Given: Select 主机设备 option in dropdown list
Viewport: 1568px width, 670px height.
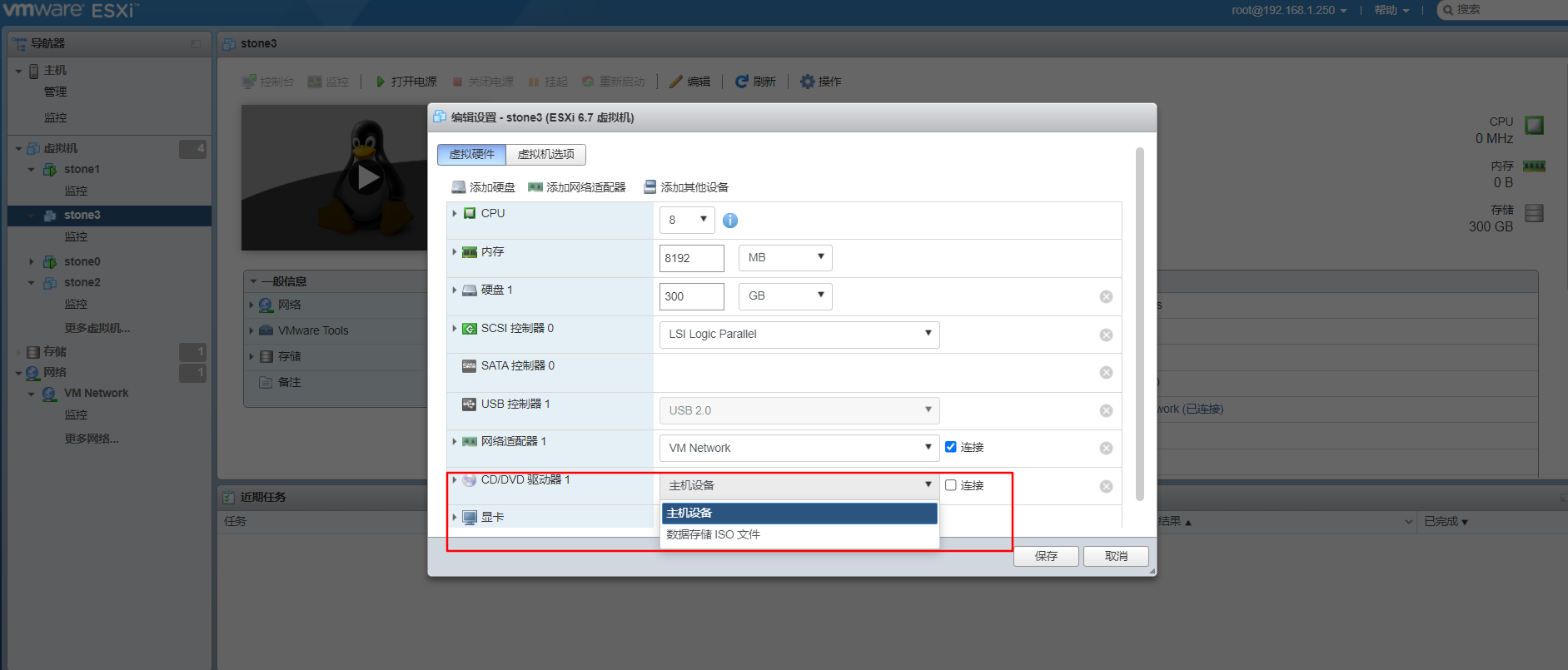Looking at the screenshot, I should point(799,514).
